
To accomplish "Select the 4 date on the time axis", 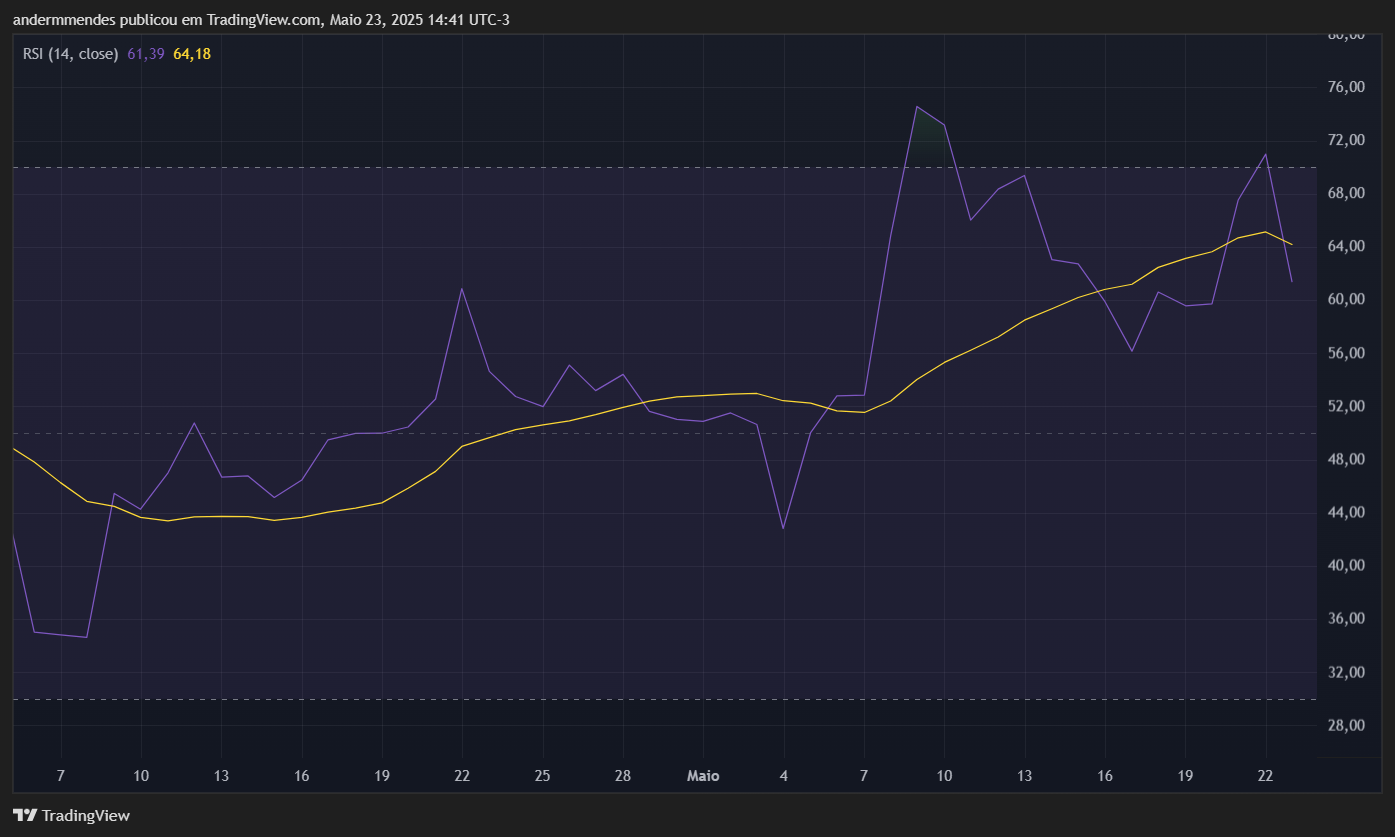I will pos(784,776).
